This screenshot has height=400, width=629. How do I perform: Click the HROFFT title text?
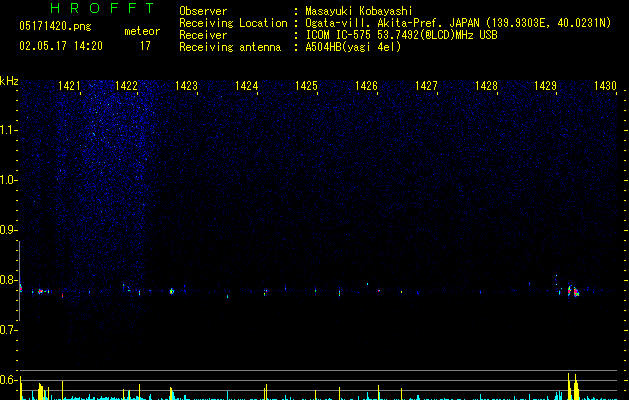pos(102,8)
